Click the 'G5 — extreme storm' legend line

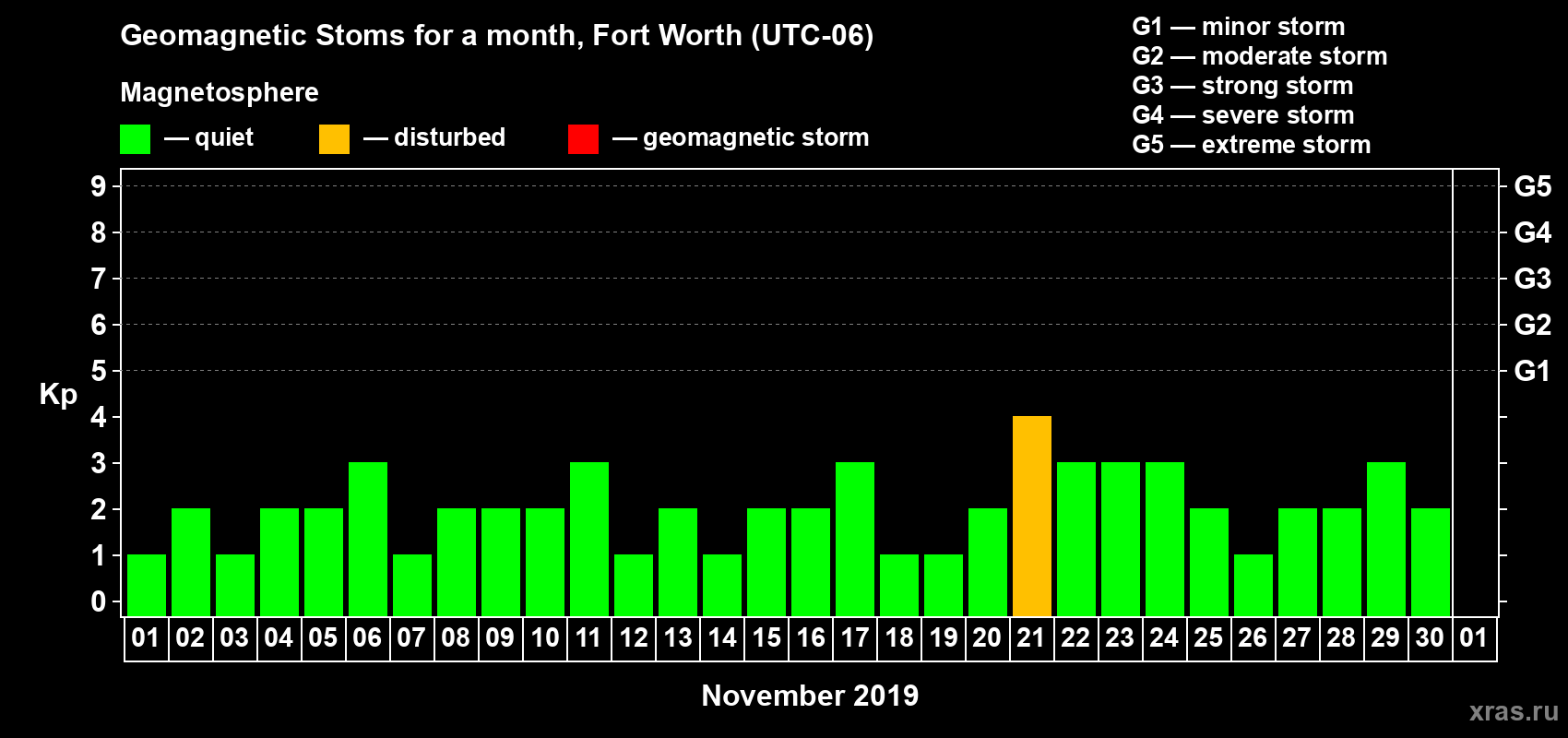(x=1252, y=145)
